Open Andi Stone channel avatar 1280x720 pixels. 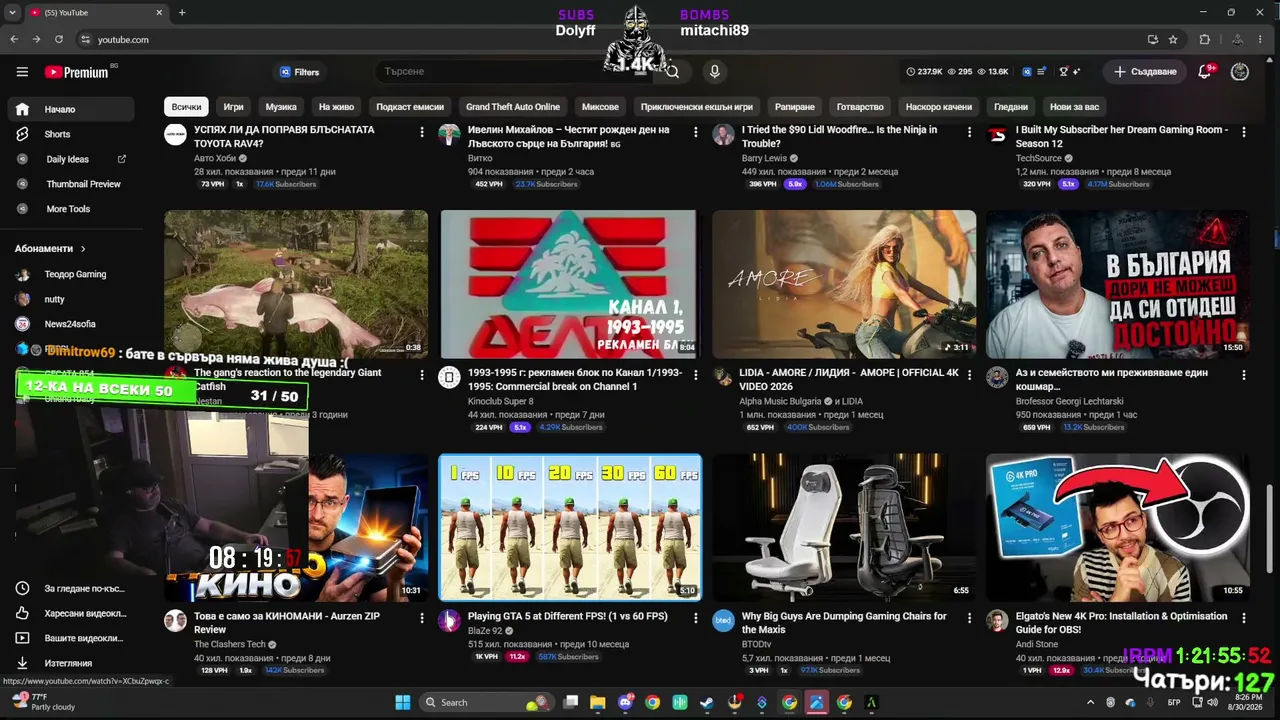click(x=997, y=621)
